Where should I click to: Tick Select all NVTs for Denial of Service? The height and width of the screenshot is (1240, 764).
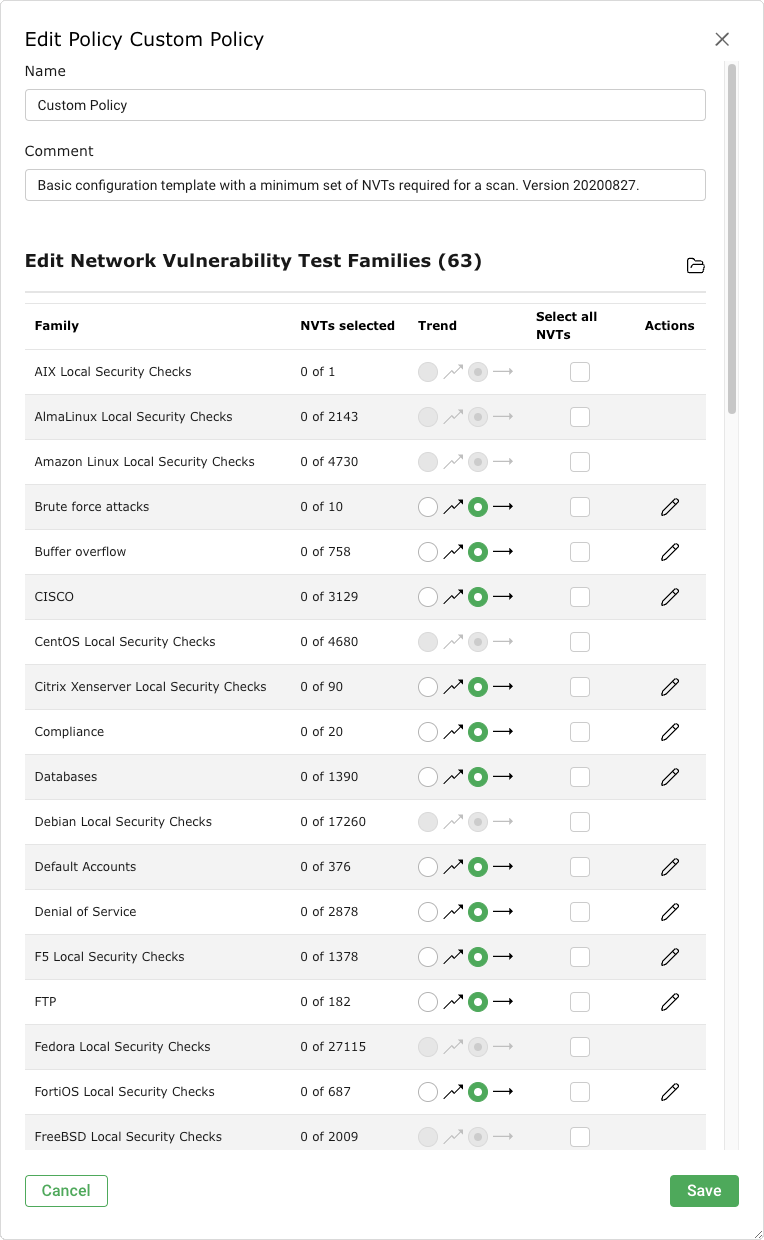coord(580,912)
